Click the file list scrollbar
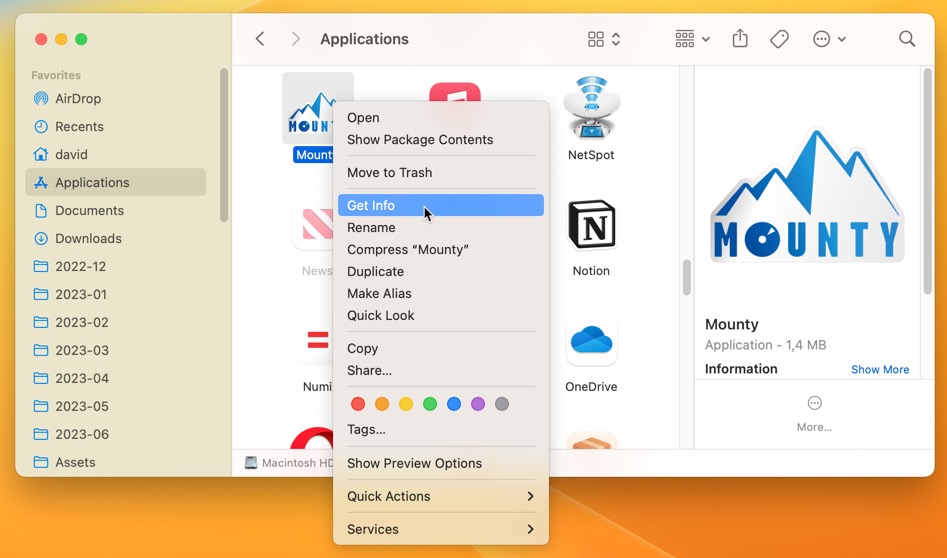The height and width of the screenshot is (558, 947). pos(686,278)
